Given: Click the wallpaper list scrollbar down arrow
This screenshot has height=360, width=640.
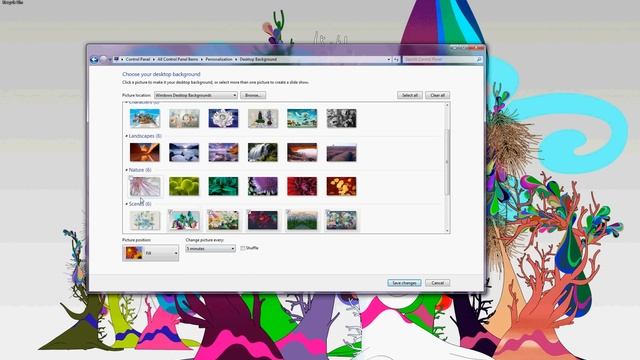Looking at the screenshot, I should pyautogui.click(x=447, y=231).
